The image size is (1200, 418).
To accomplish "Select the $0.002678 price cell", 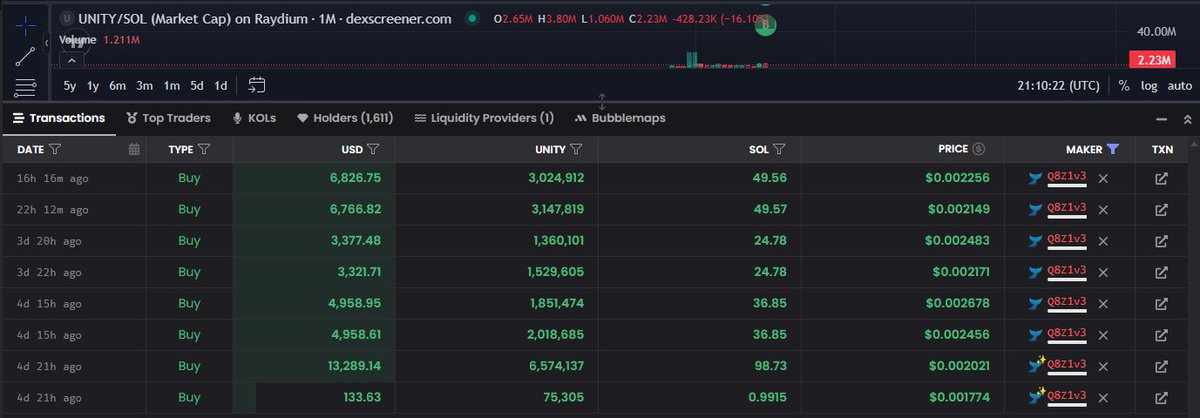I will click(x=903, y=302).
